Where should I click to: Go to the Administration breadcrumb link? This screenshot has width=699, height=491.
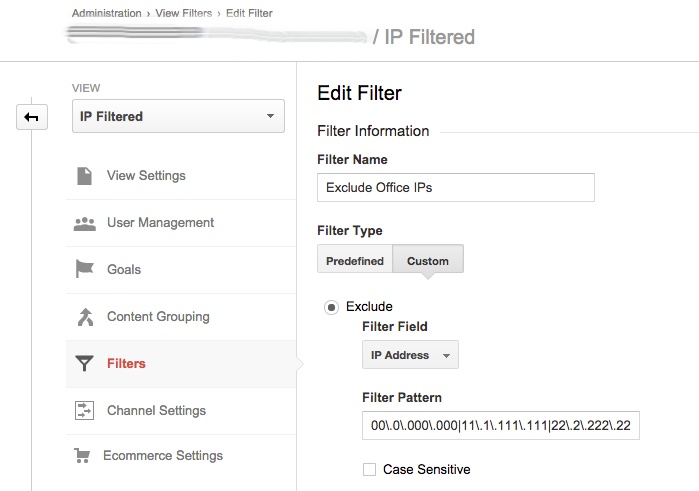point(106,13)
